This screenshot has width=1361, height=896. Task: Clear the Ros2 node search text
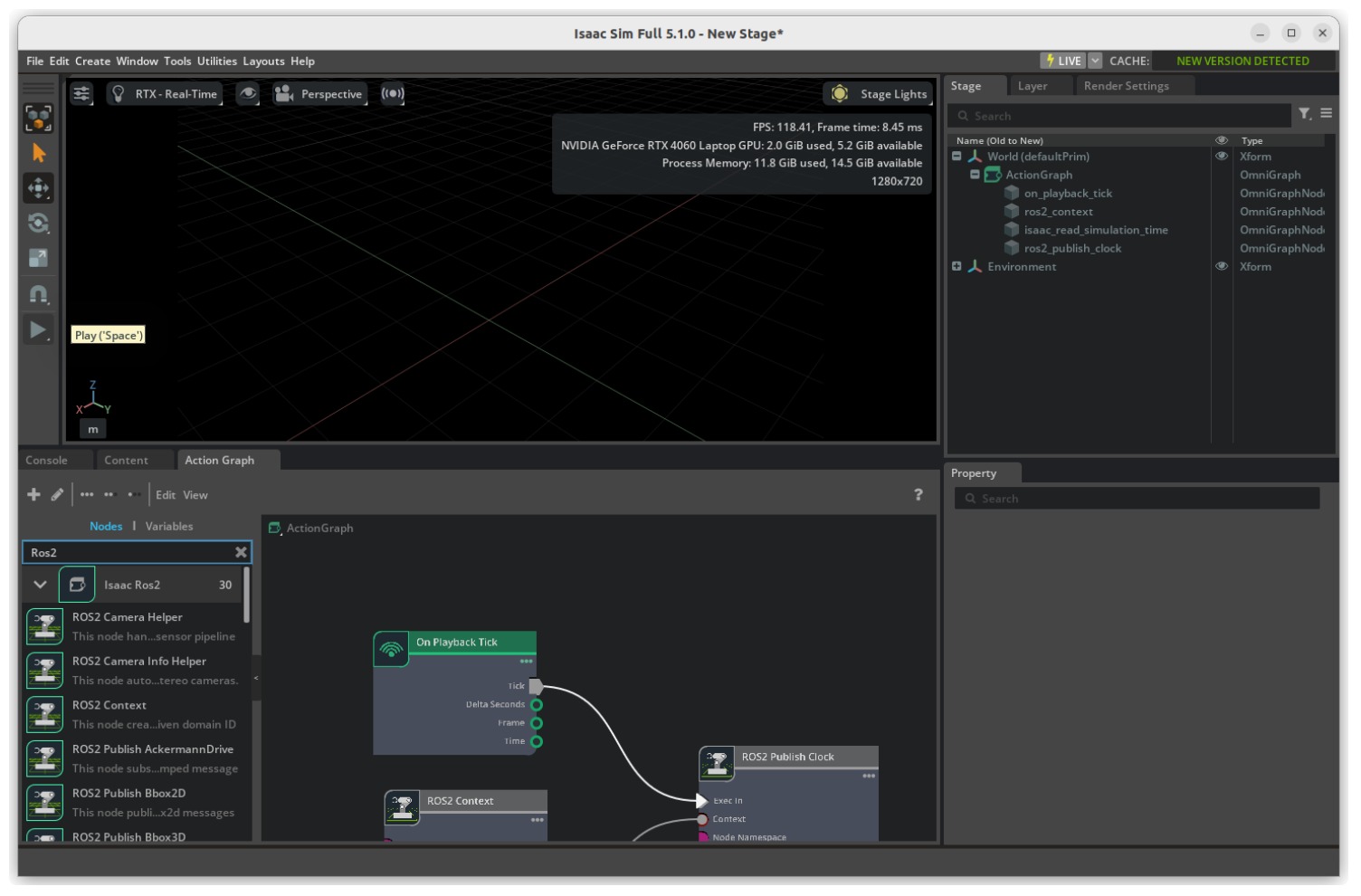click(241, 552)
